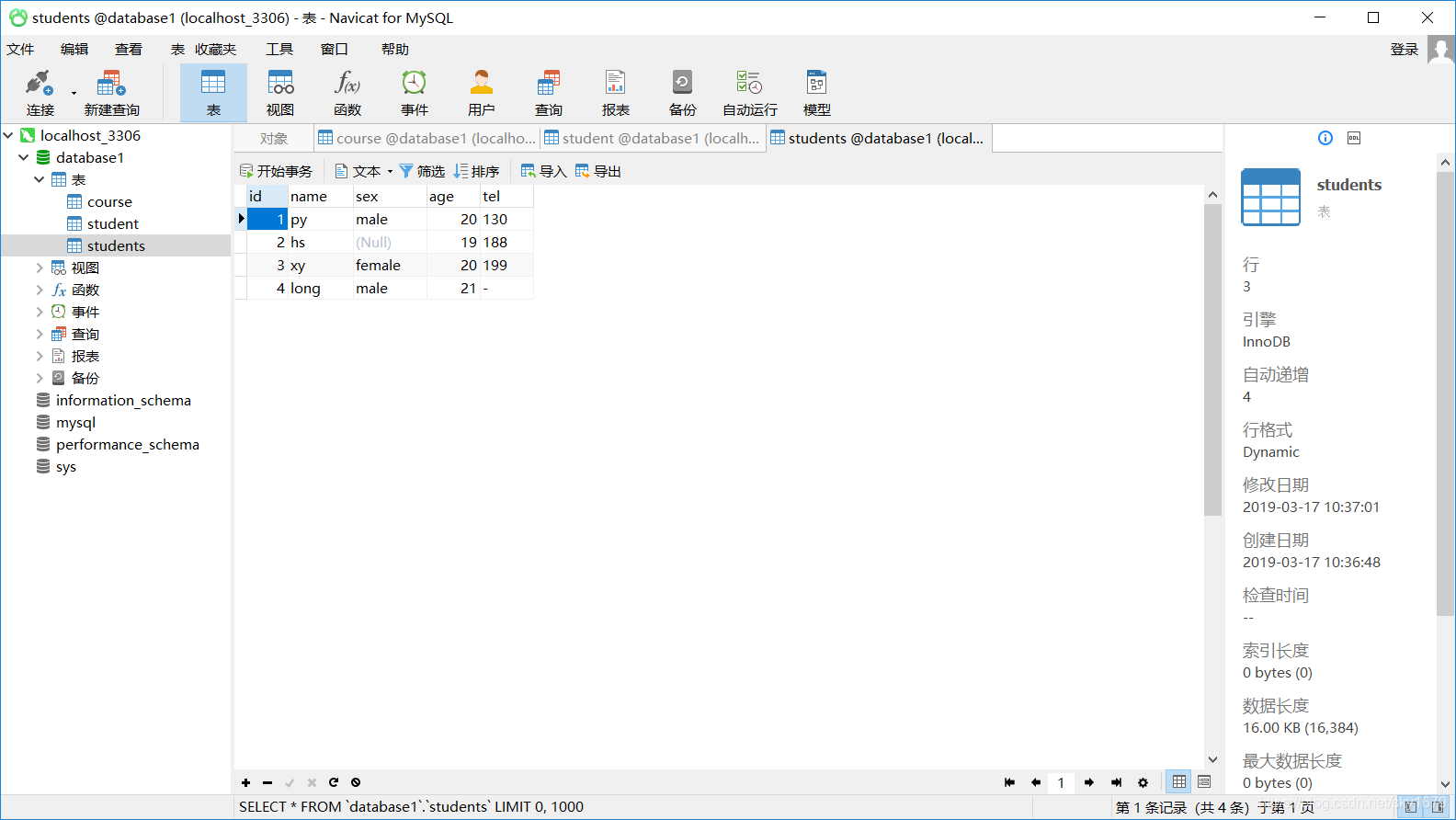Go to the last page of records
1456x820 pixels.
point(1116,782)
